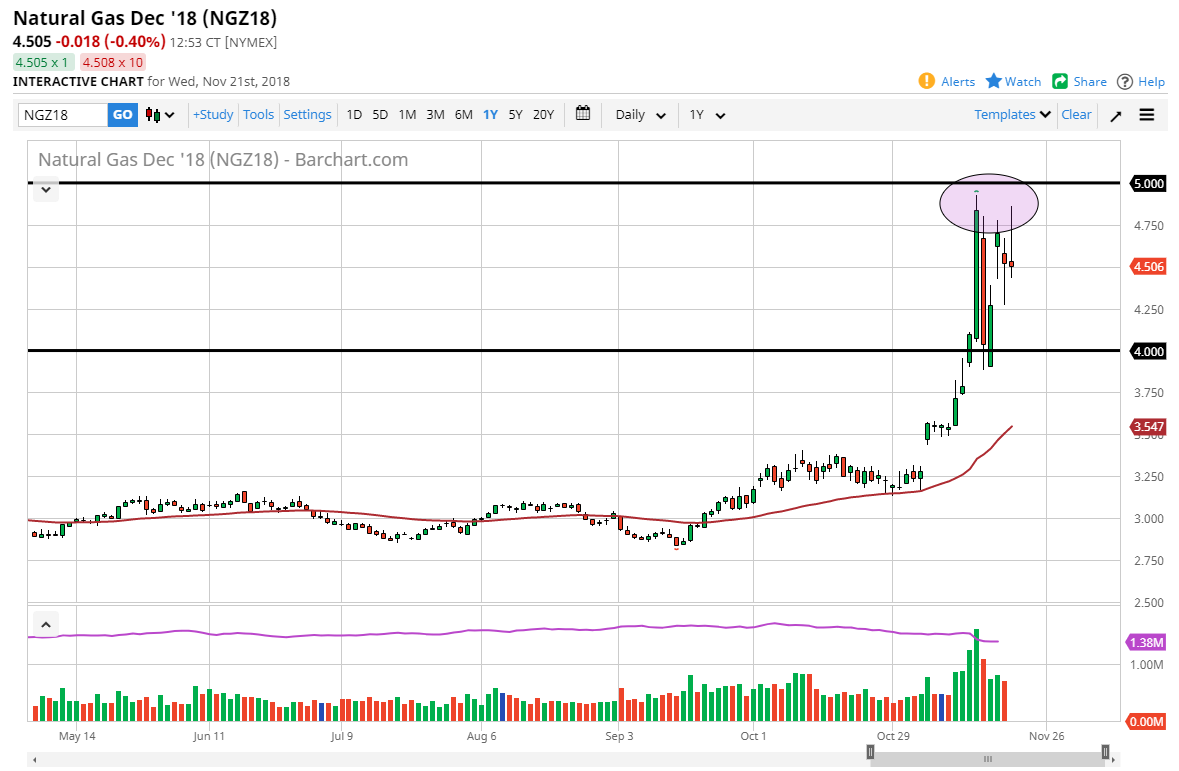Open the +Study menu

(x=213, y=115)
